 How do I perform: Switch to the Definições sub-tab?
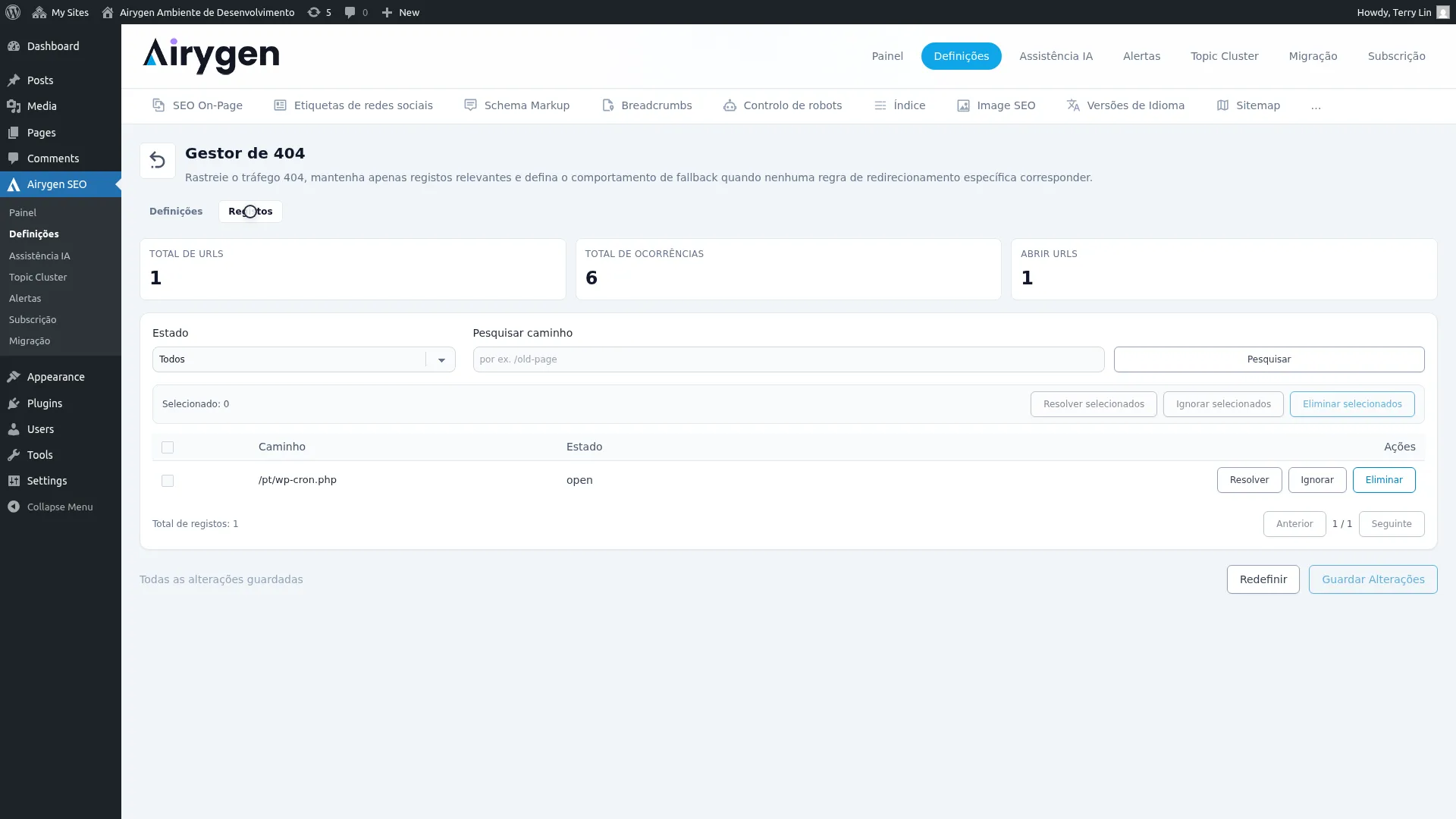pos(176,212)
